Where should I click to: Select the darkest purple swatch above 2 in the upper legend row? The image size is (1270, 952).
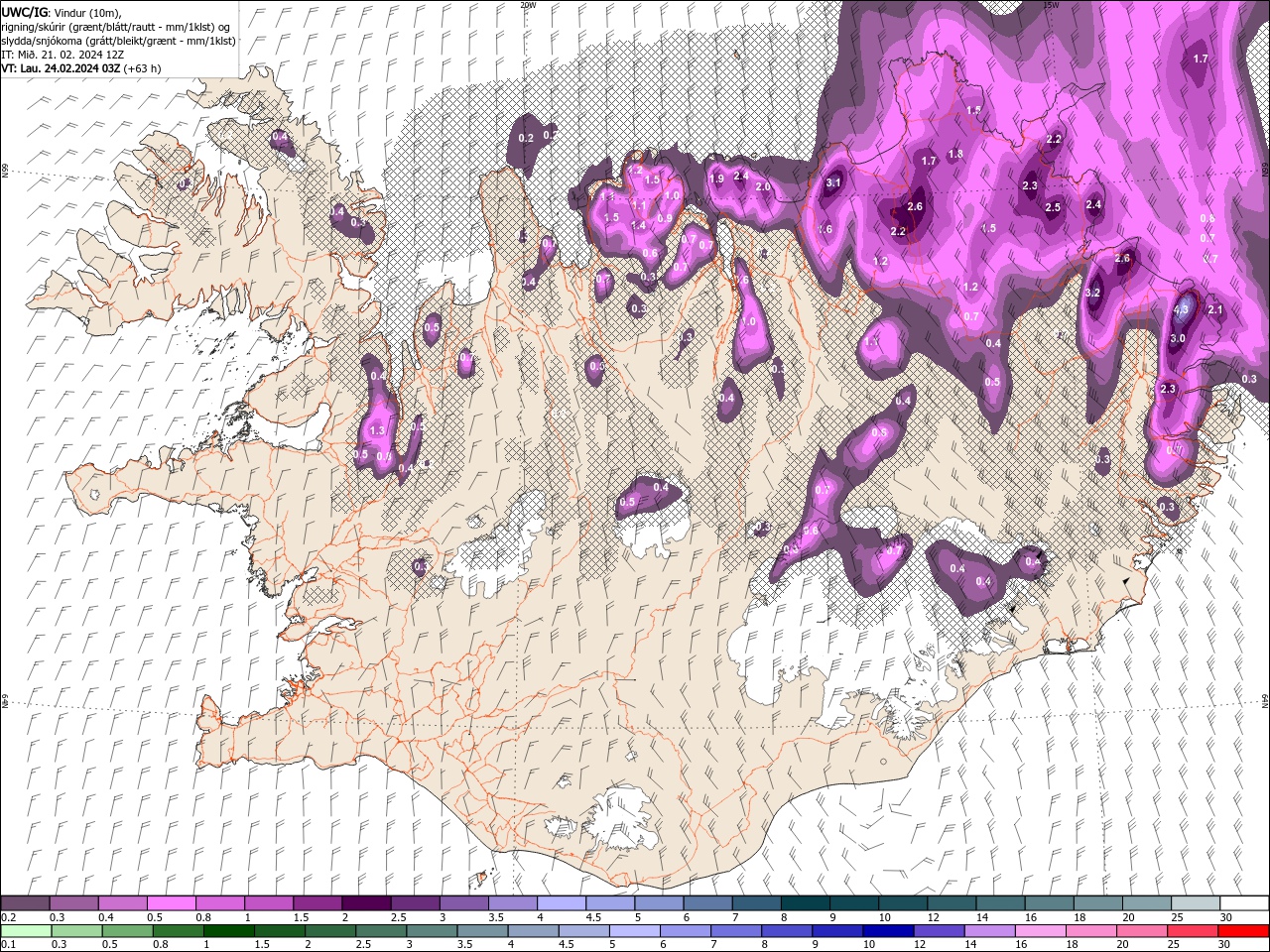pos(365,903)
